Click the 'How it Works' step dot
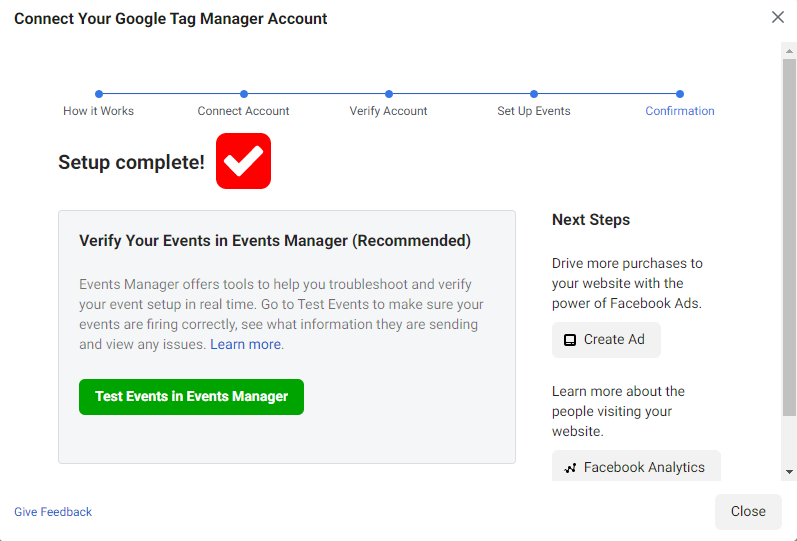Screen dimensions: 797x541 point(99,94)
